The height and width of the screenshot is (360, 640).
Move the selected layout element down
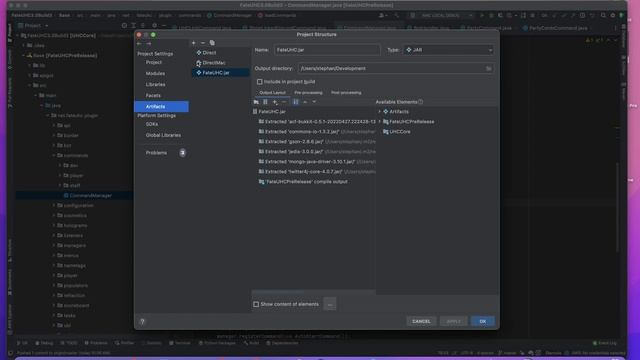(314, 102)
